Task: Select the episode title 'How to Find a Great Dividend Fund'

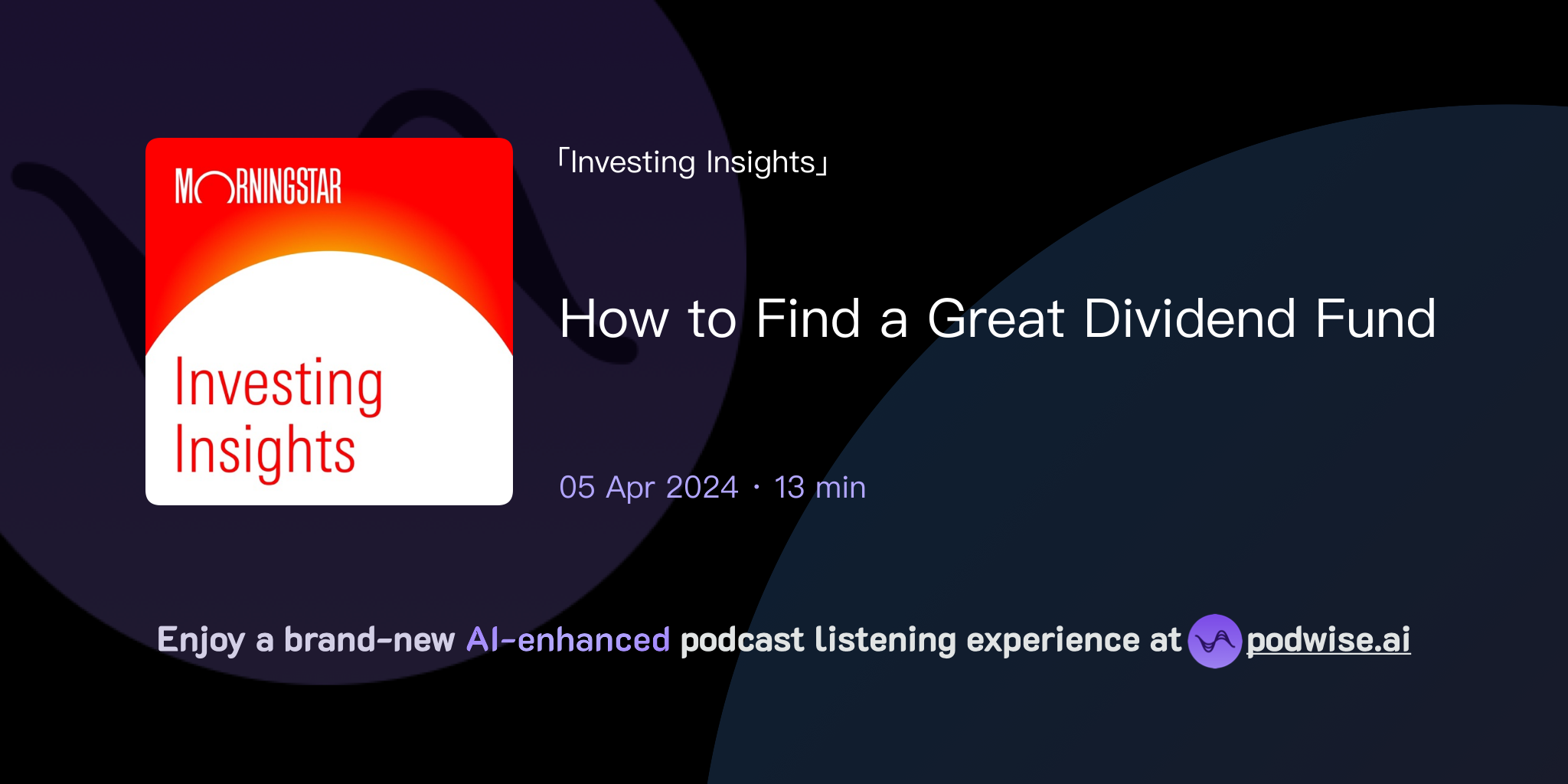Action: (995, 320)
